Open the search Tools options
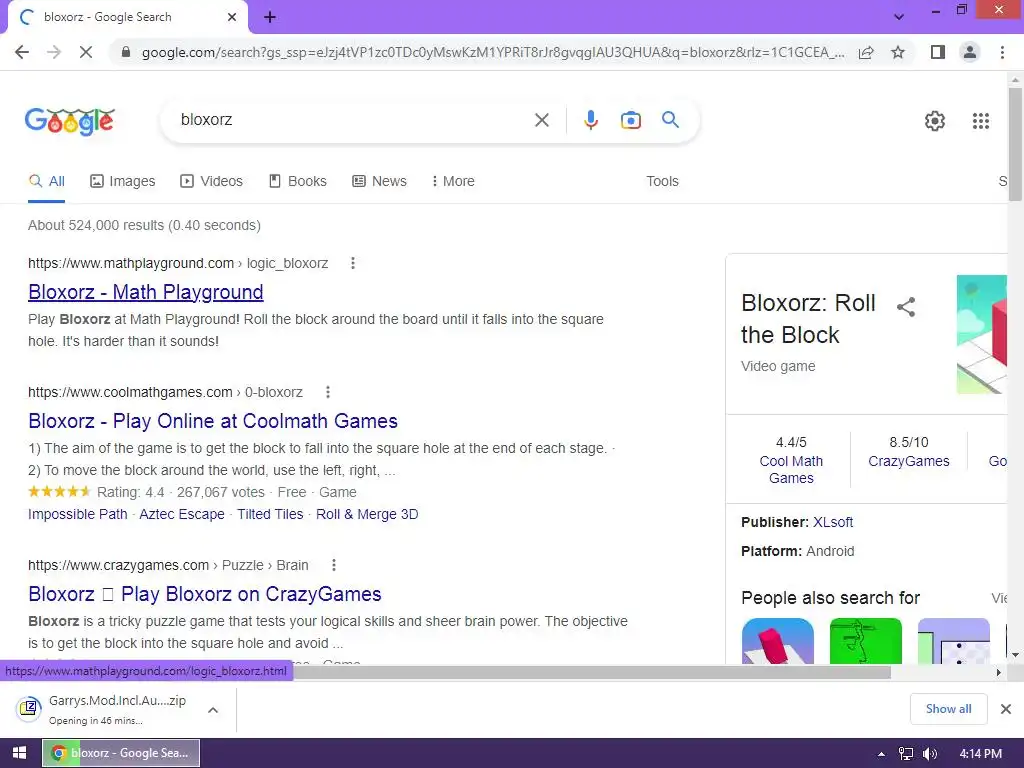 coord(662,181)
